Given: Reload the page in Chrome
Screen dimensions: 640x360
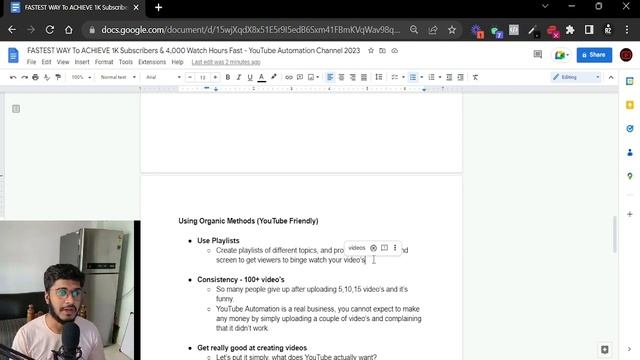Looking at the screenshot, I should pos(50,30).
